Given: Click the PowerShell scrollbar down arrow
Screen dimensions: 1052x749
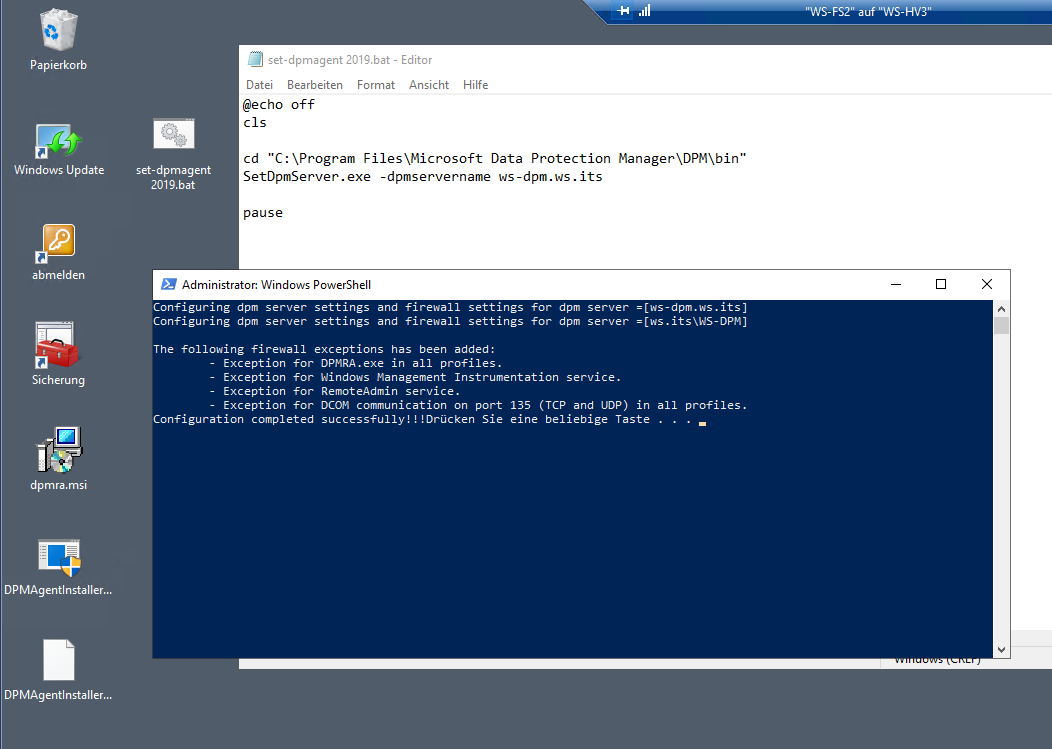Looking at the screenshot, I should point(1001,650).
